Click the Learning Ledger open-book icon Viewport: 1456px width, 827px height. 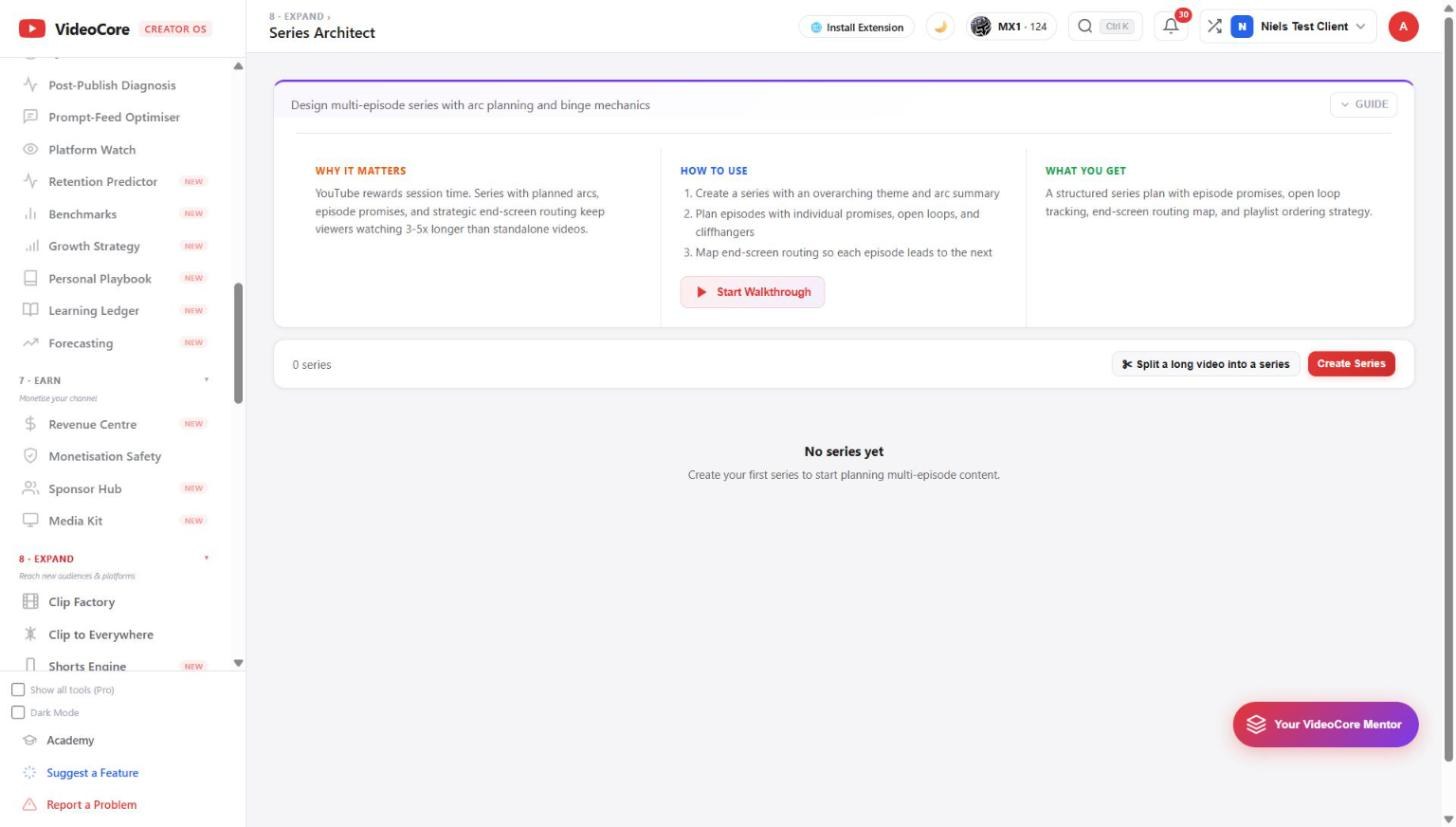click(30, 310)
